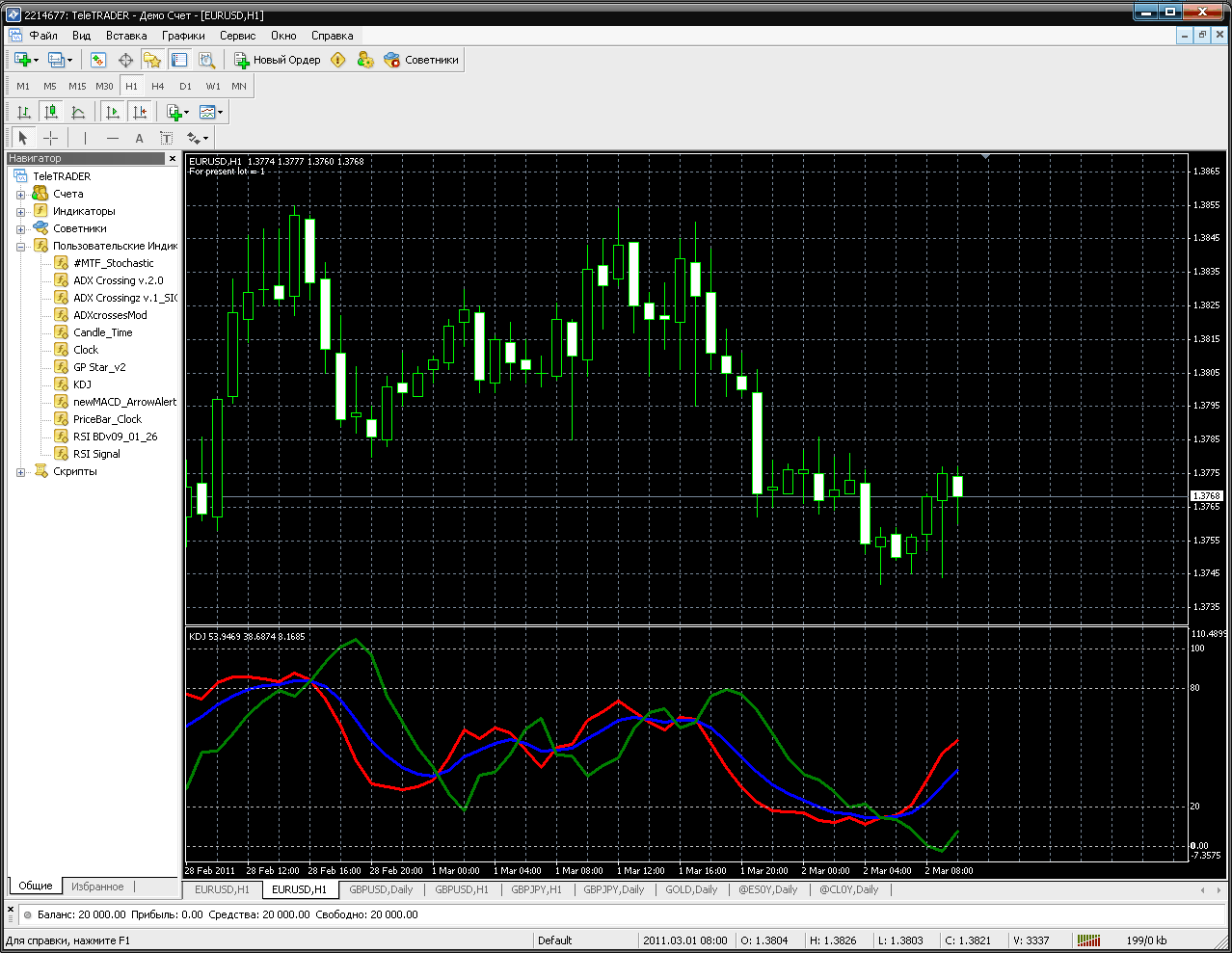Select newMACD_ArrowAlert indicator icon

[x=62, y=402]
